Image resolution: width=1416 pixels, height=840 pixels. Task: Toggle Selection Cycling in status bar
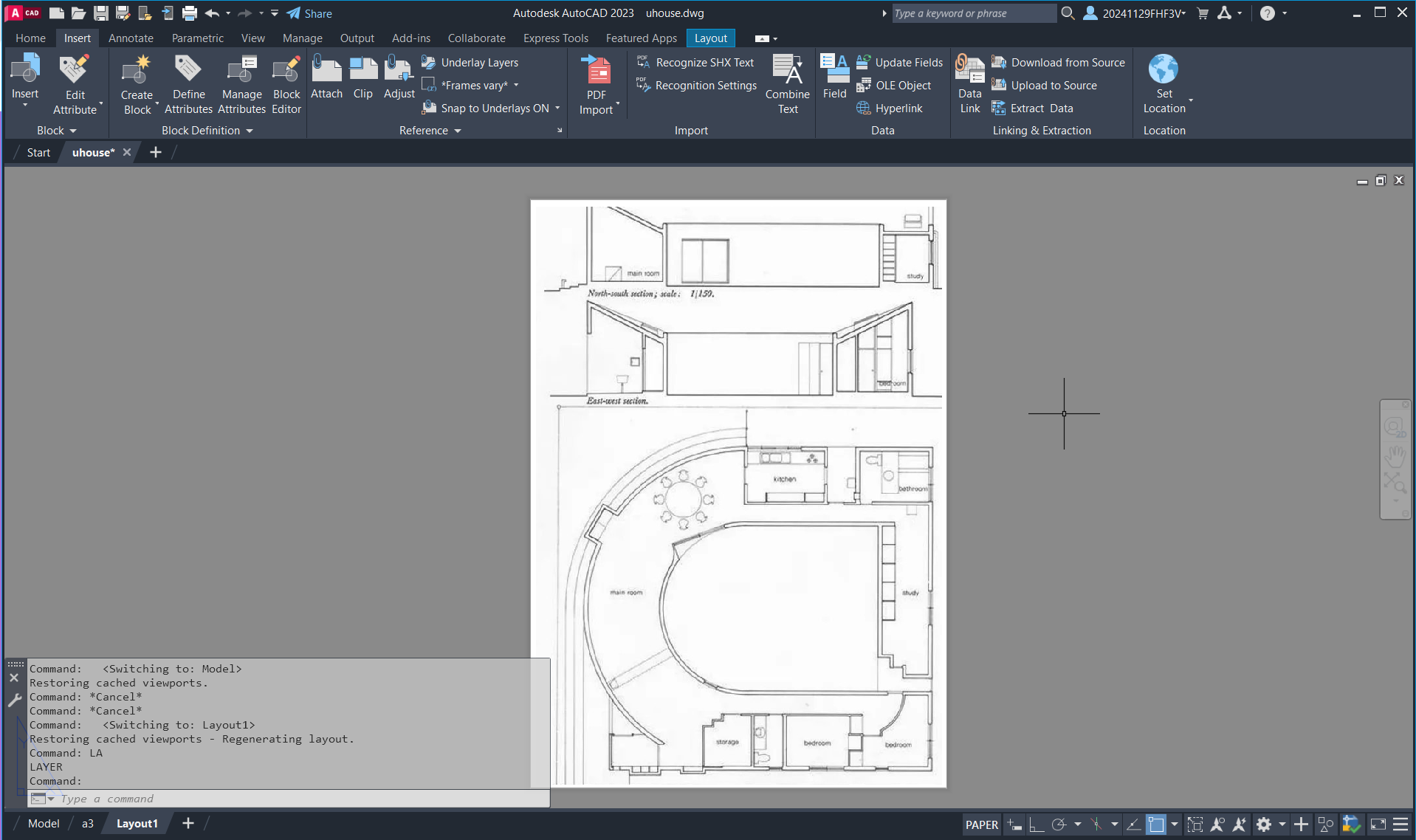point(1195,824)
